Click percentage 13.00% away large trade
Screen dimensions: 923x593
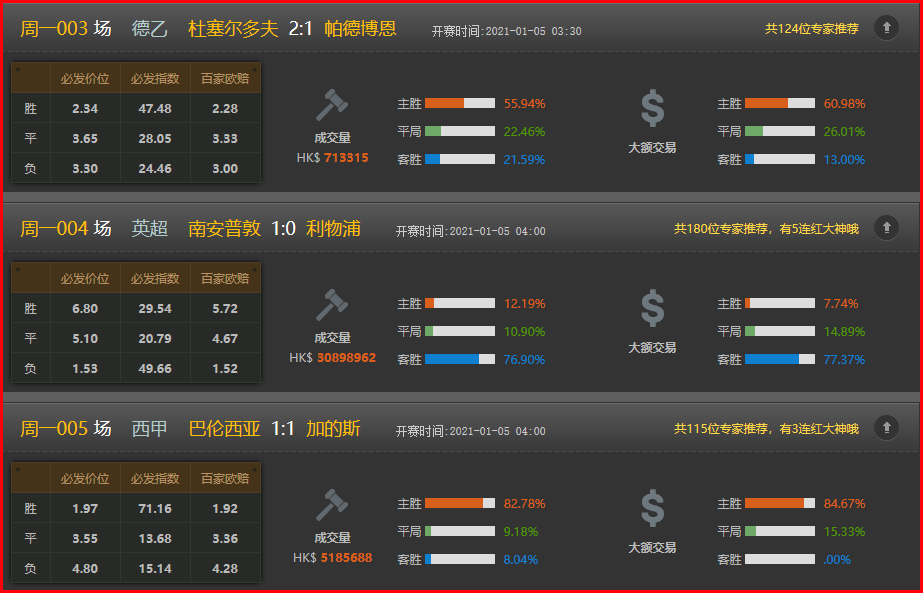point(844,160)
